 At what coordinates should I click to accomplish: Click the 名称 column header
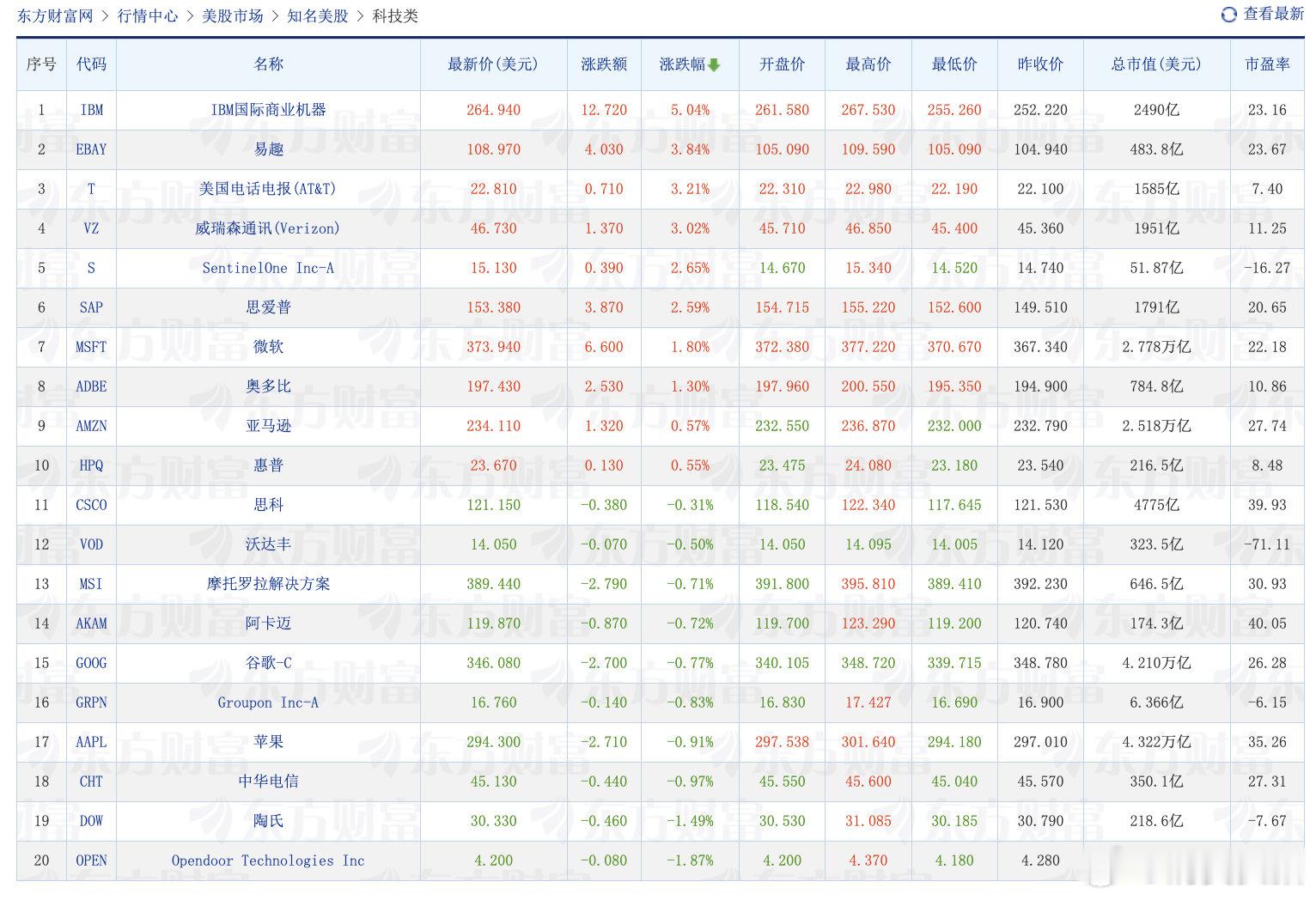[x=268, y=64]
